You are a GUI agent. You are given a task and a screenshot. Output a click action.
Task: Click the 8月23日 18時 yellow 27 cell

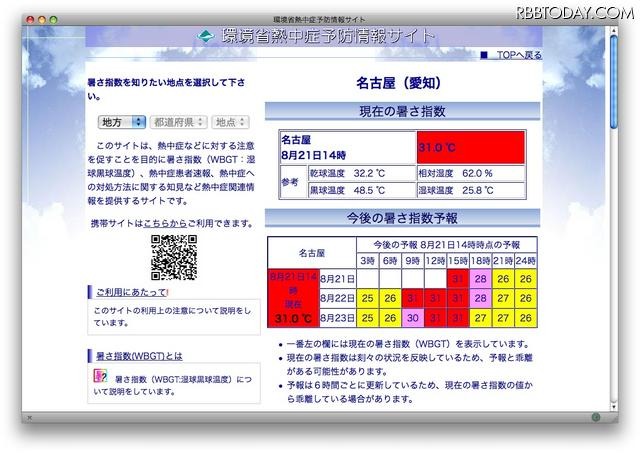[480, 318]
